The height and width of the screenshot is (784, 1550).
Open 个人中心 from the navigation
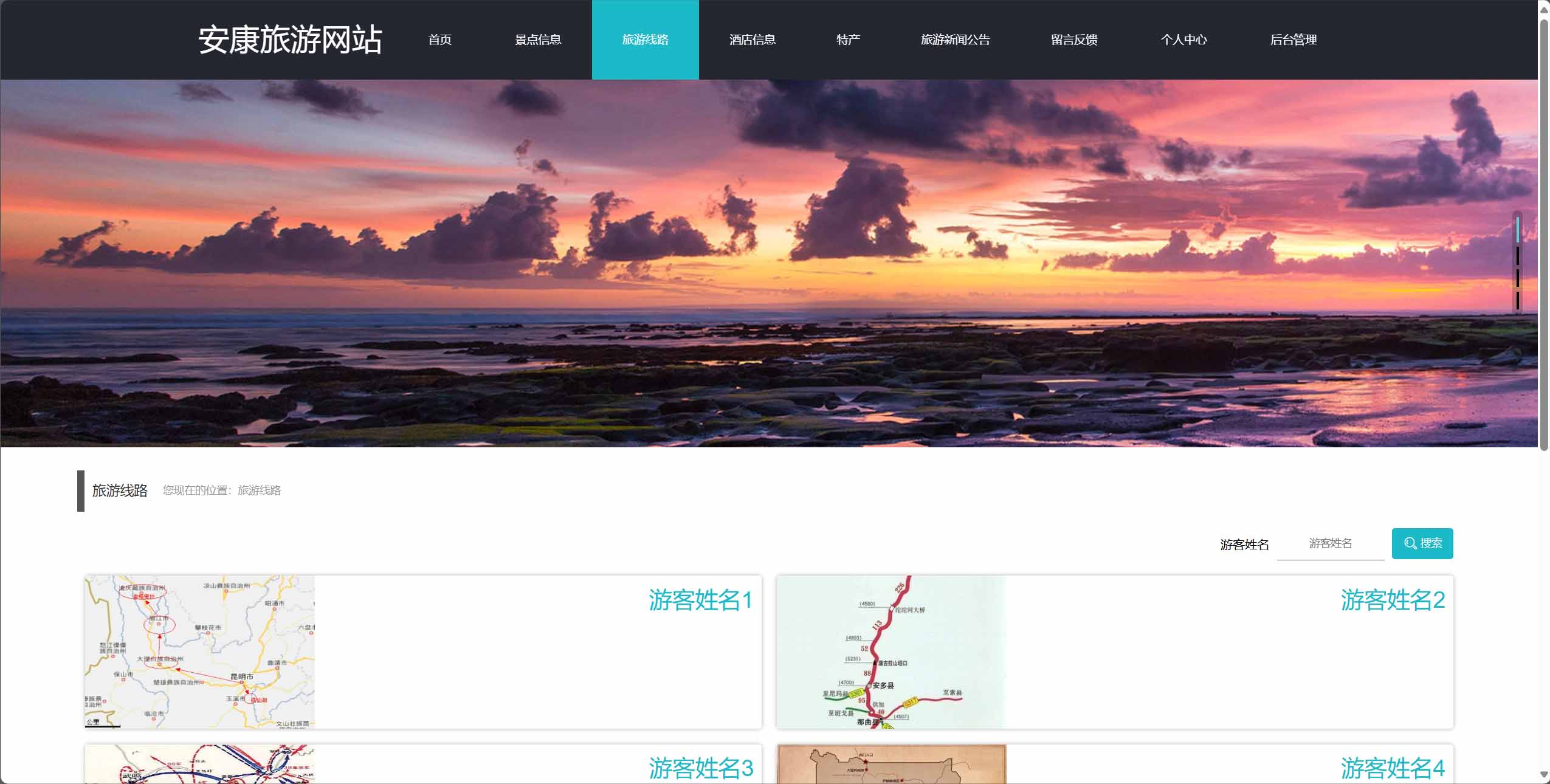pos(1183,40)
